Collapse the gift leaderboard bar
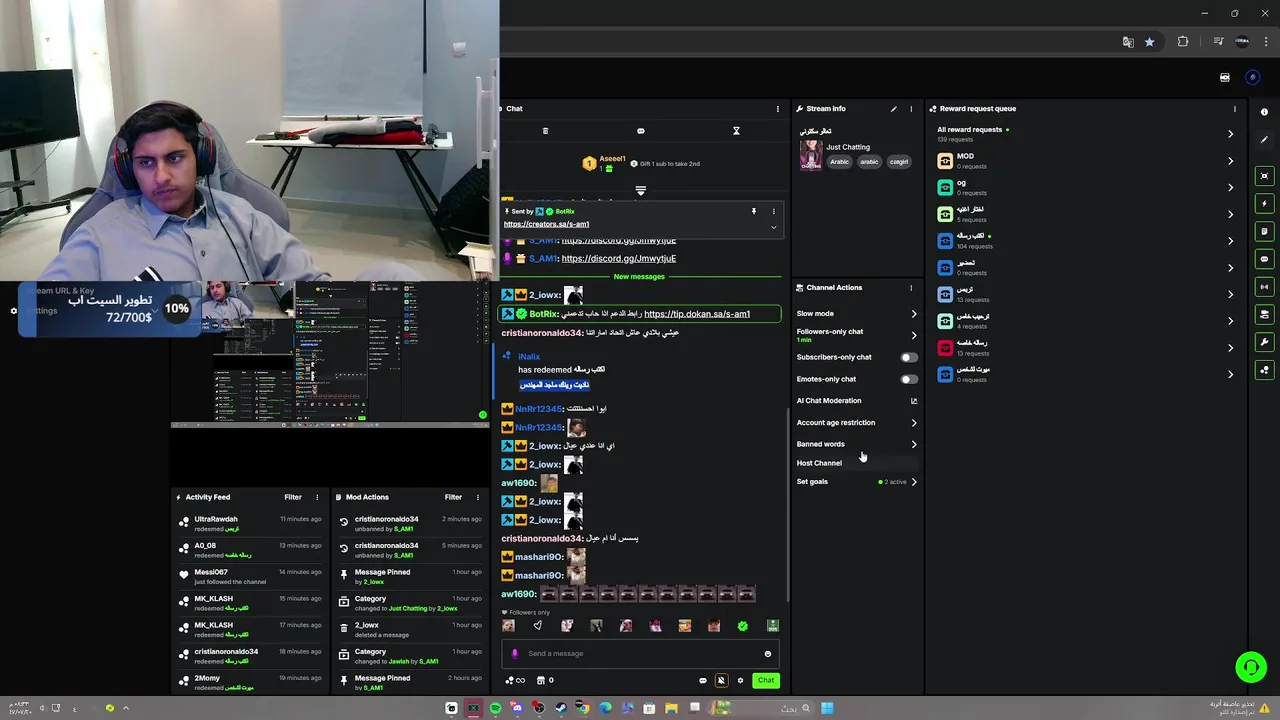 [641, 190]
